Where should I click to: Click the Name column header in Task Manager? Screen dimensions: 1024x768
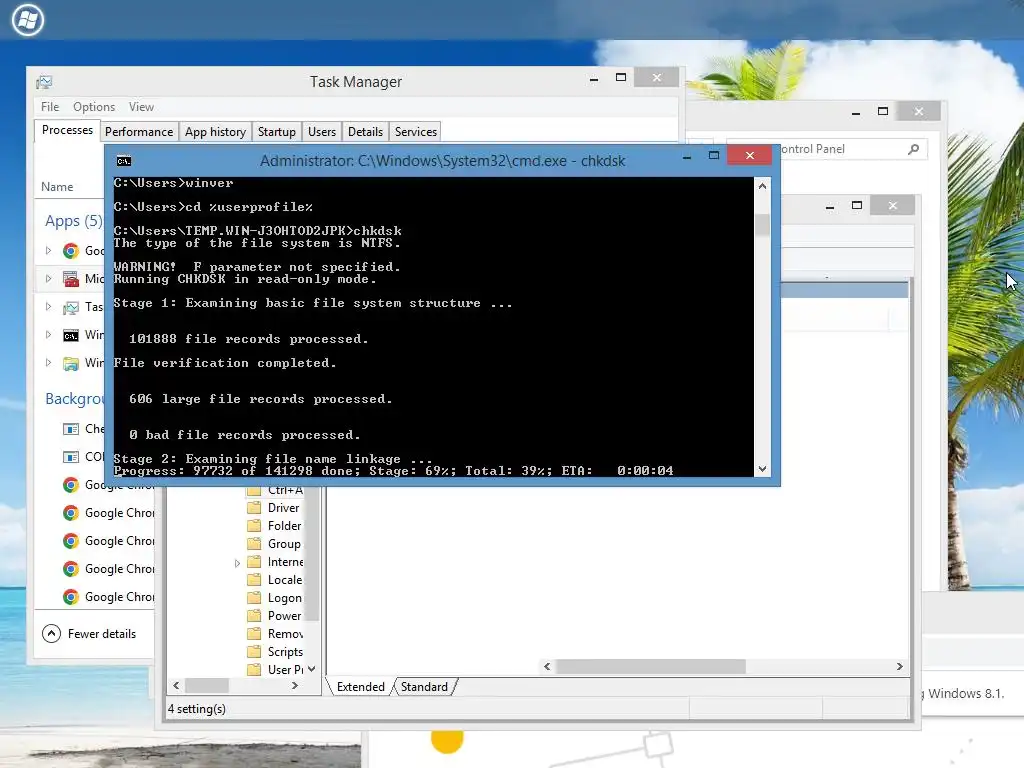[x=57, y=187]
